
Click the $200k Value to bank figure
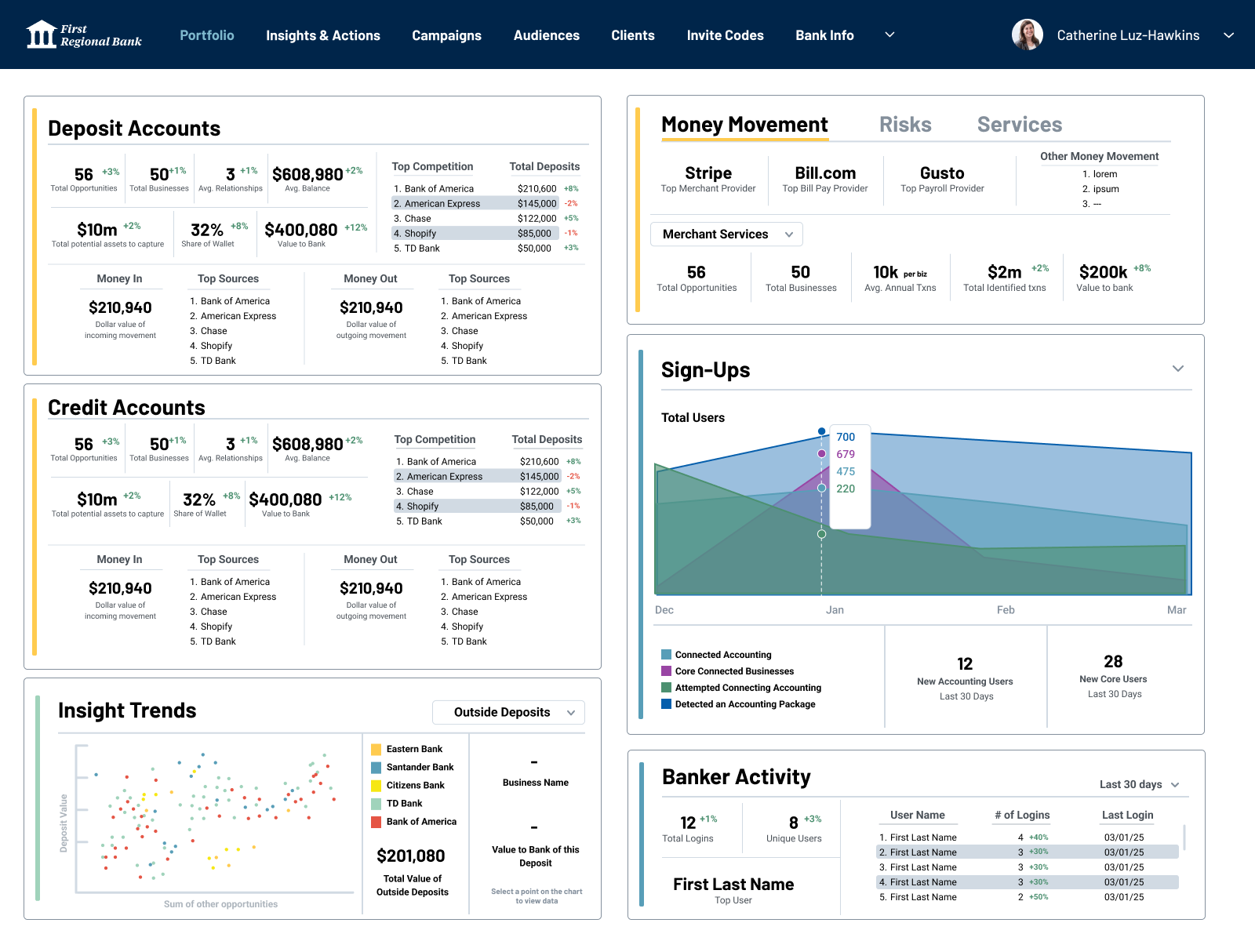tap(1104, 272)
